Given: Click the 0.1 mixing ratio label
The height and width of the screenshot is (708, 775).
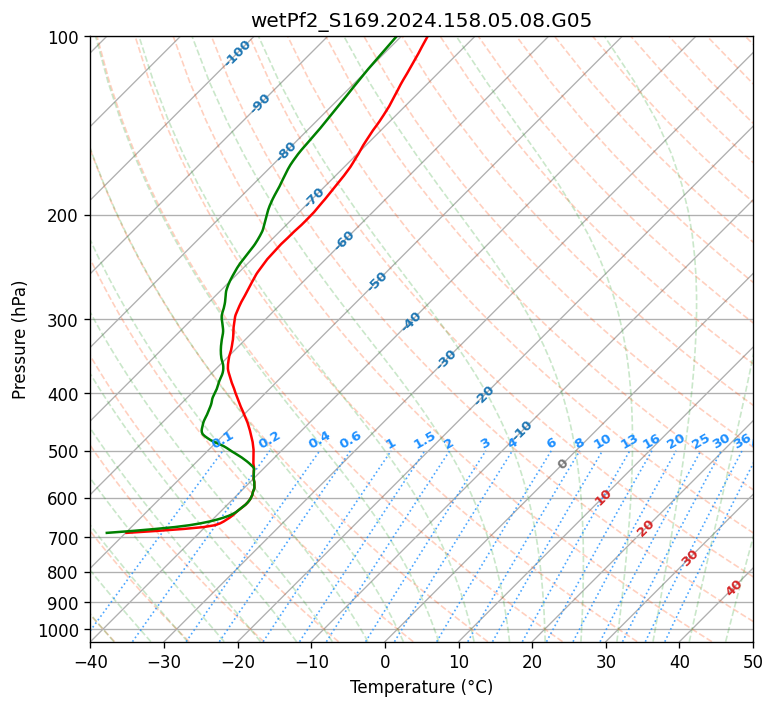Looking at the screenshot, I should pyautogui.click(x=222, y=439).
